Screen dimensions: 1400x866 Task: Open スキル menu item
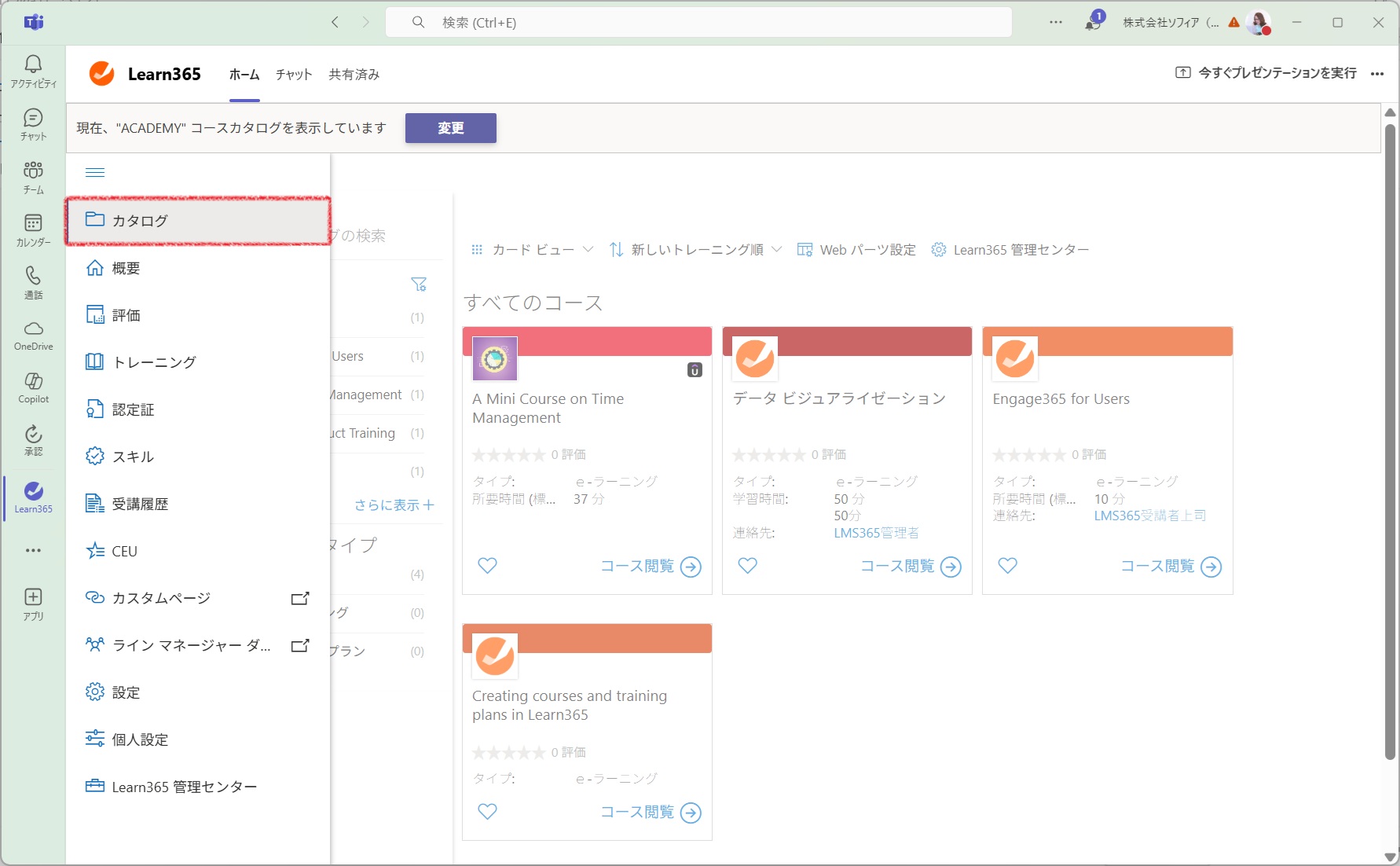pyautogui.click(x=197, y=457)
